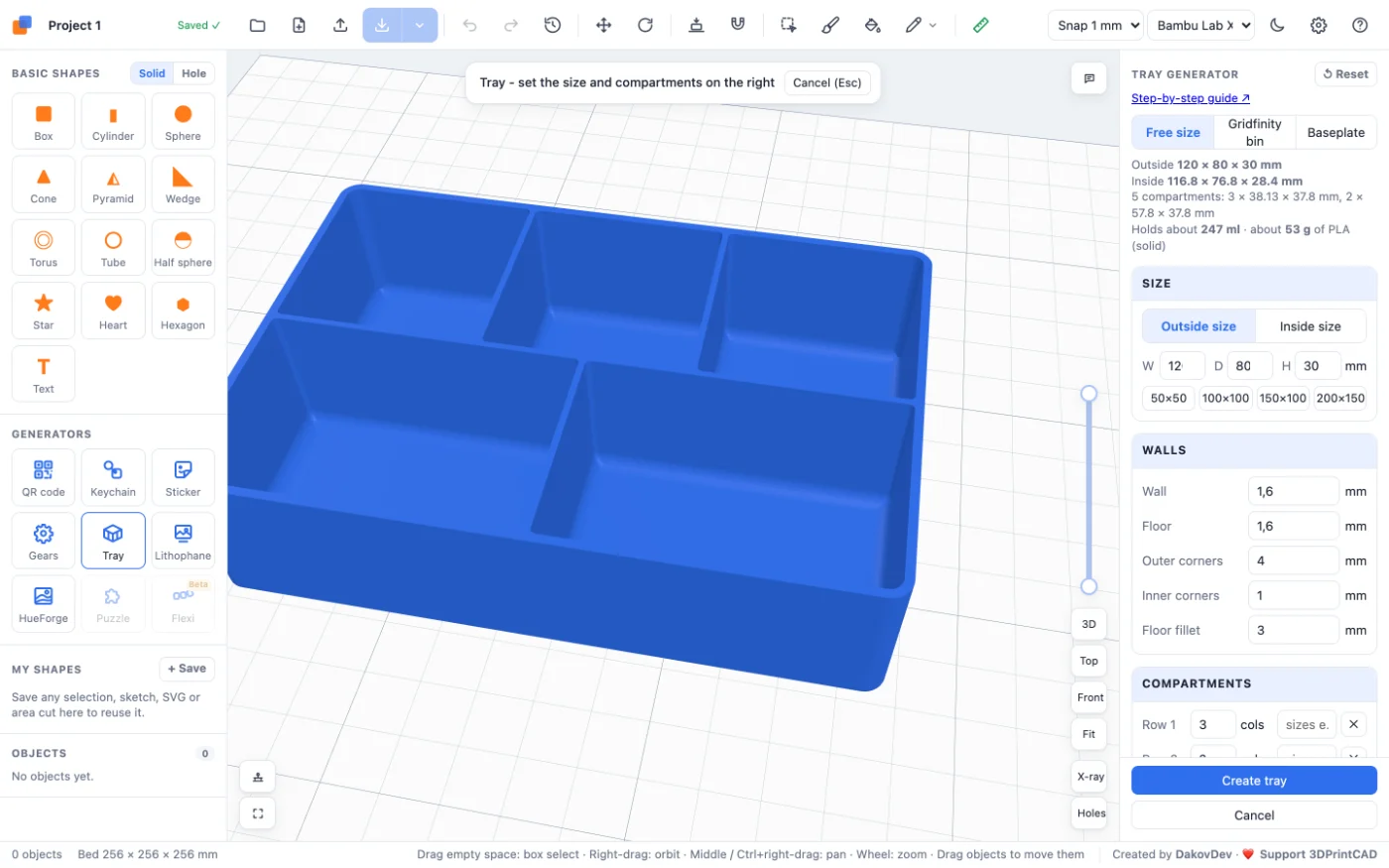Screen dimensions: 1389x868
Task: Click the Outer corners field
Action: (1293, 560)
